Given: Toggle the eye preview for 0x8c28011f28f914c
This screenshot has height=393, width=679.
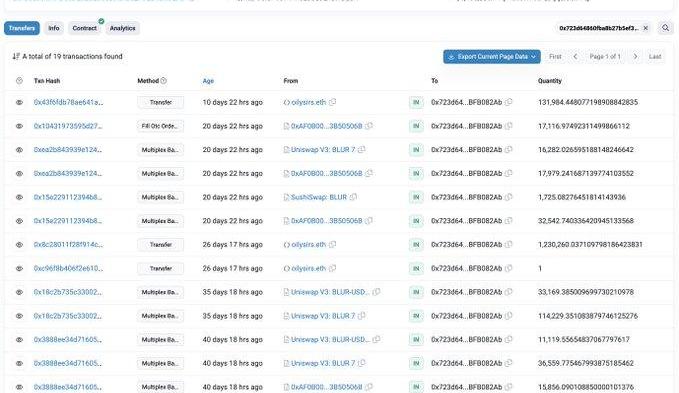Looking at the screenshot, I should (19, 245).
